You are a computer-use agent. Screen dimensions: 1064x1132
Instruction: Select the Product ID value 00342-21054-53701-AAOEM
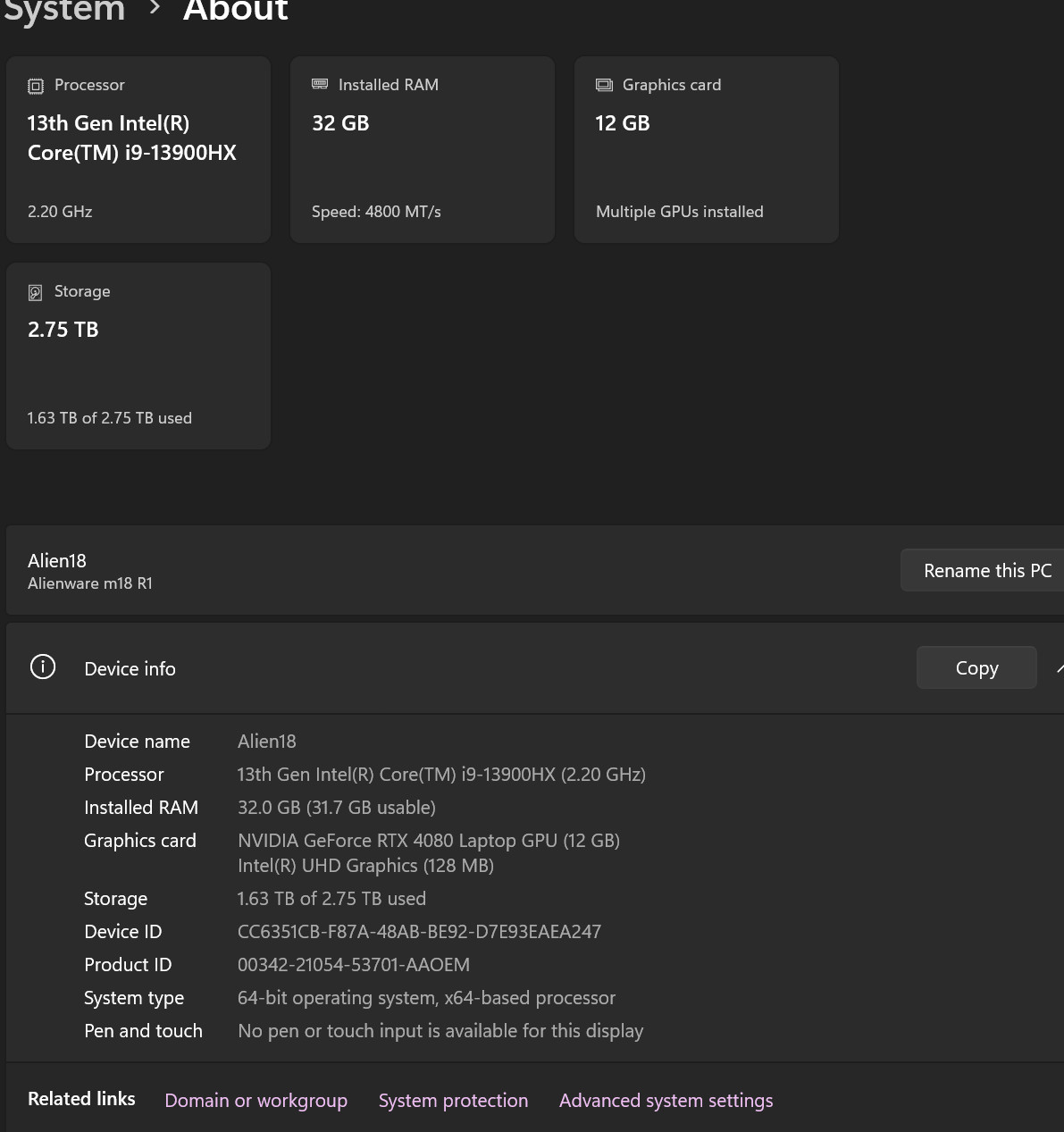tap(353, 964)
